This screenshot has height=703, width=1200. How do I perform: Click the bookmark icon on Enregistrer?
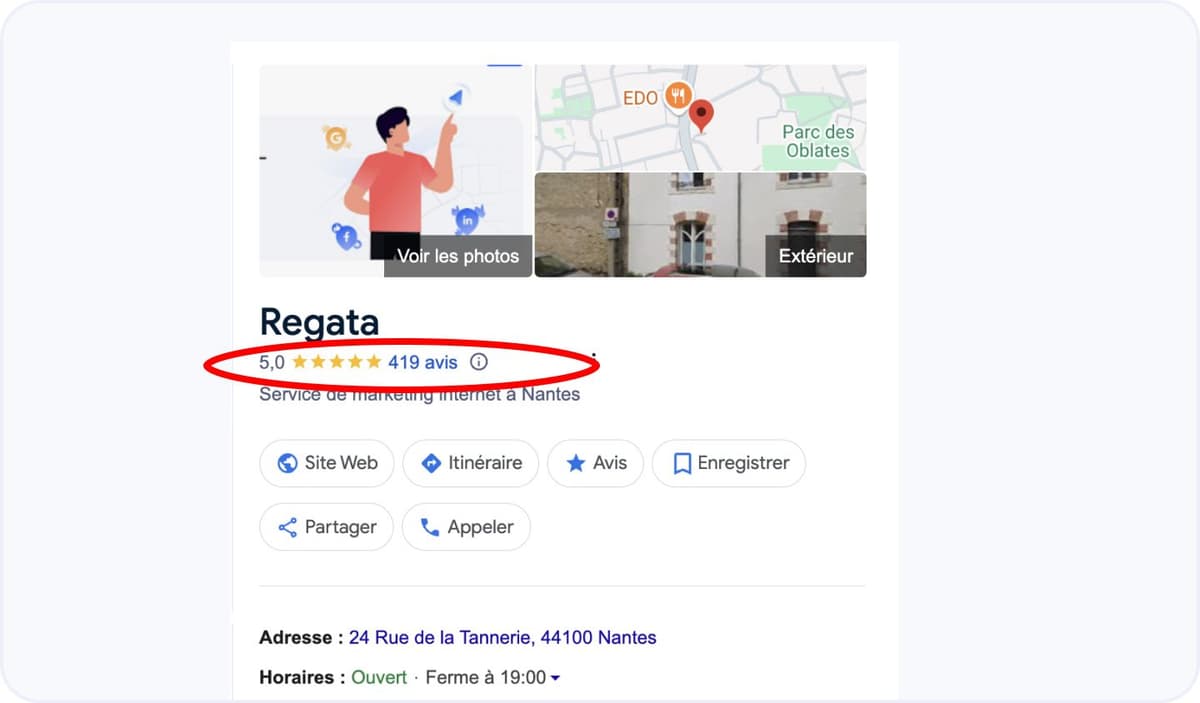coord(682,463)
